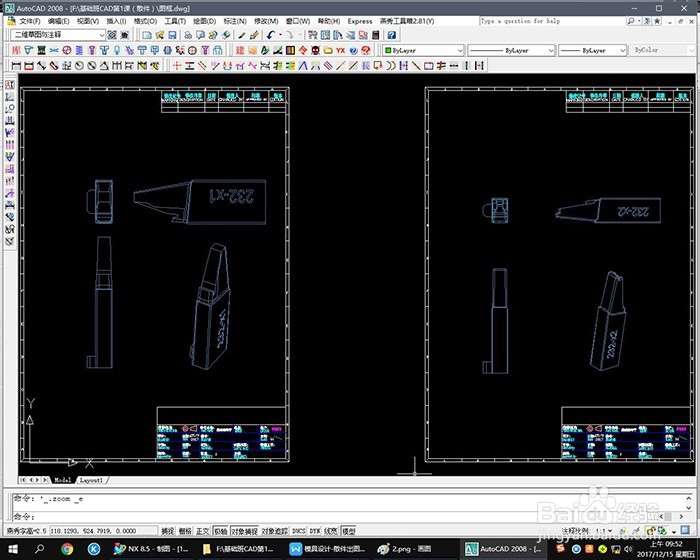
Task: Toggle the 极轴 polar tracking button
Action: click(x=220, y=531)
